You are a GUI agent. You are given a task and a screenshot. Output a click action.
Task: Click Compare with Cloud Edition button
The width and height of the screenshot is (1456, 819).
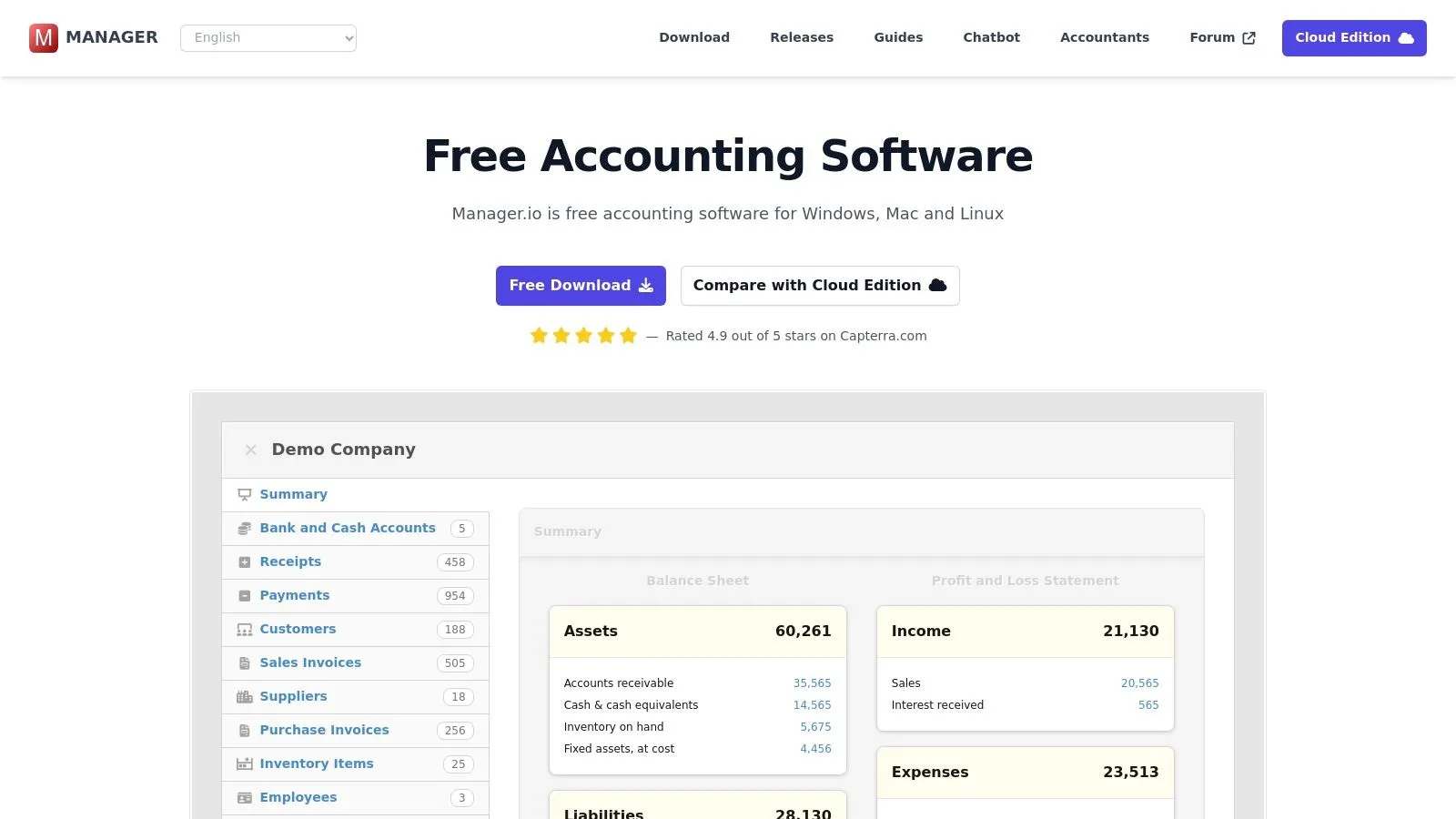(820, 286)
